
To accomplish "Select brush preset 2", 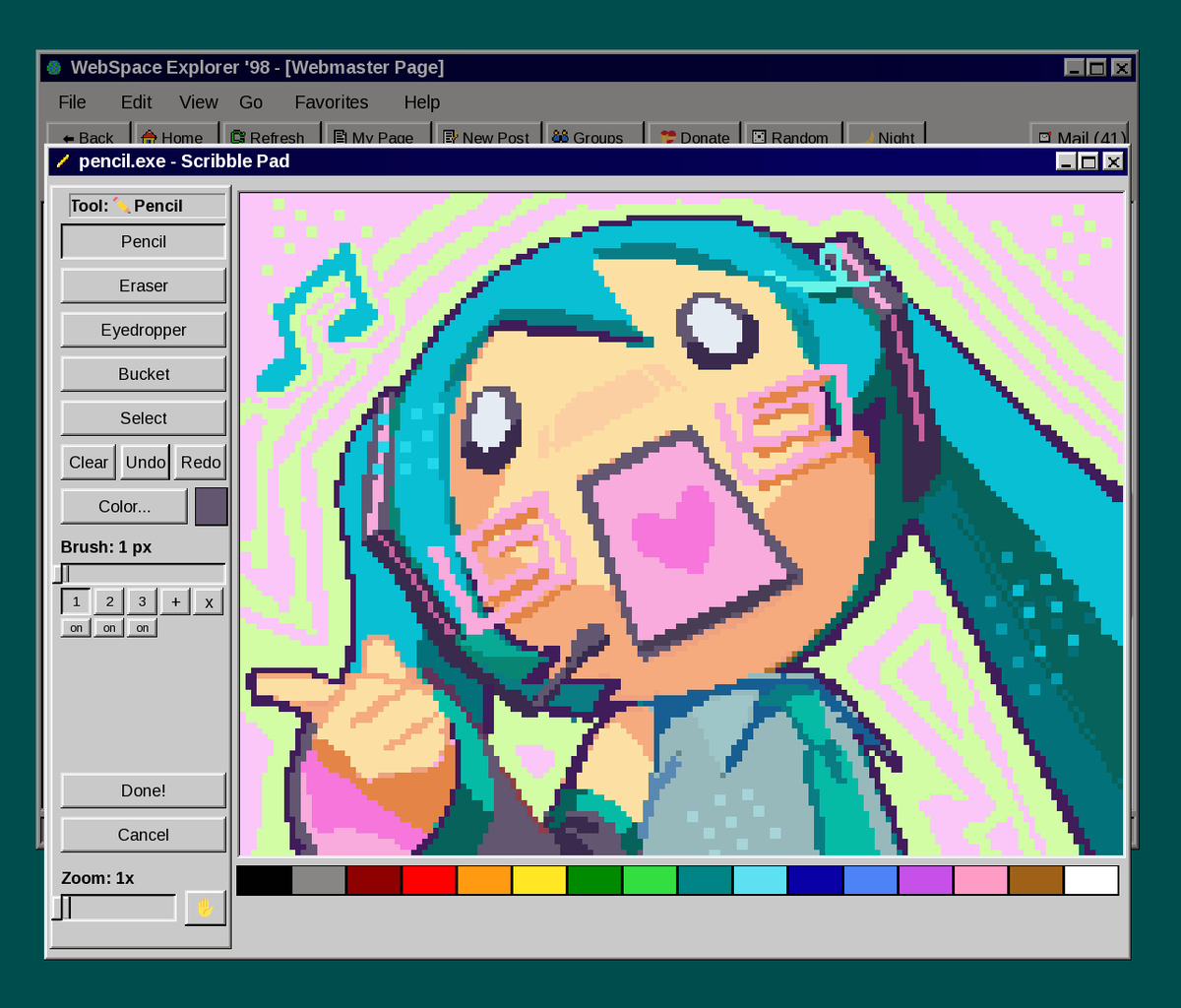I will (109, 601).
